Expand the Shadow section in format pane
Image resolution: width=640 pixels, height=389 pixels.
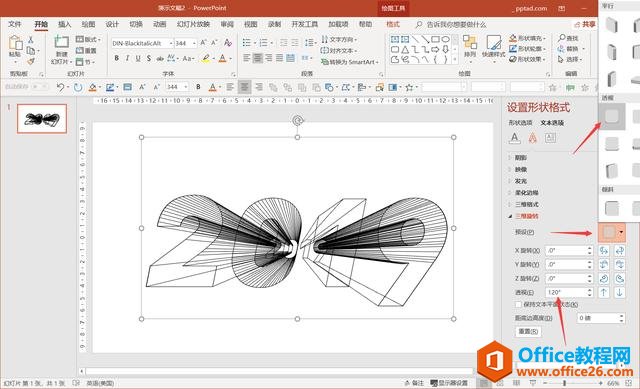click(x=520, y=158)
